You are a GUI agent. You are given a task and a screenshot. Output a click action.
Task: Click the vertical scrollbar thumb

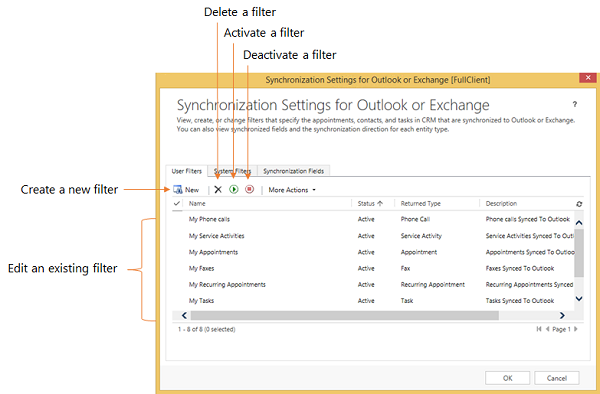tap(579, 253)
